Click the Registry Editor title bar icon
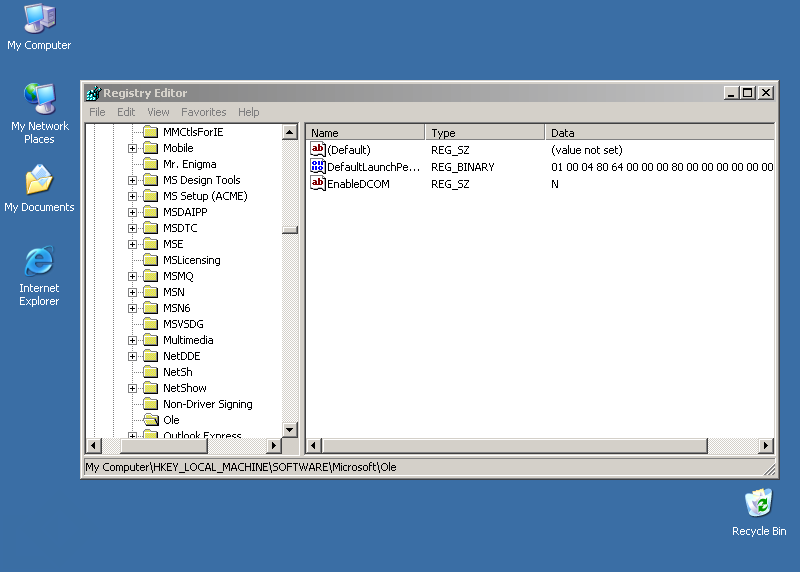800x572 pixels. (x=93, y=93)
